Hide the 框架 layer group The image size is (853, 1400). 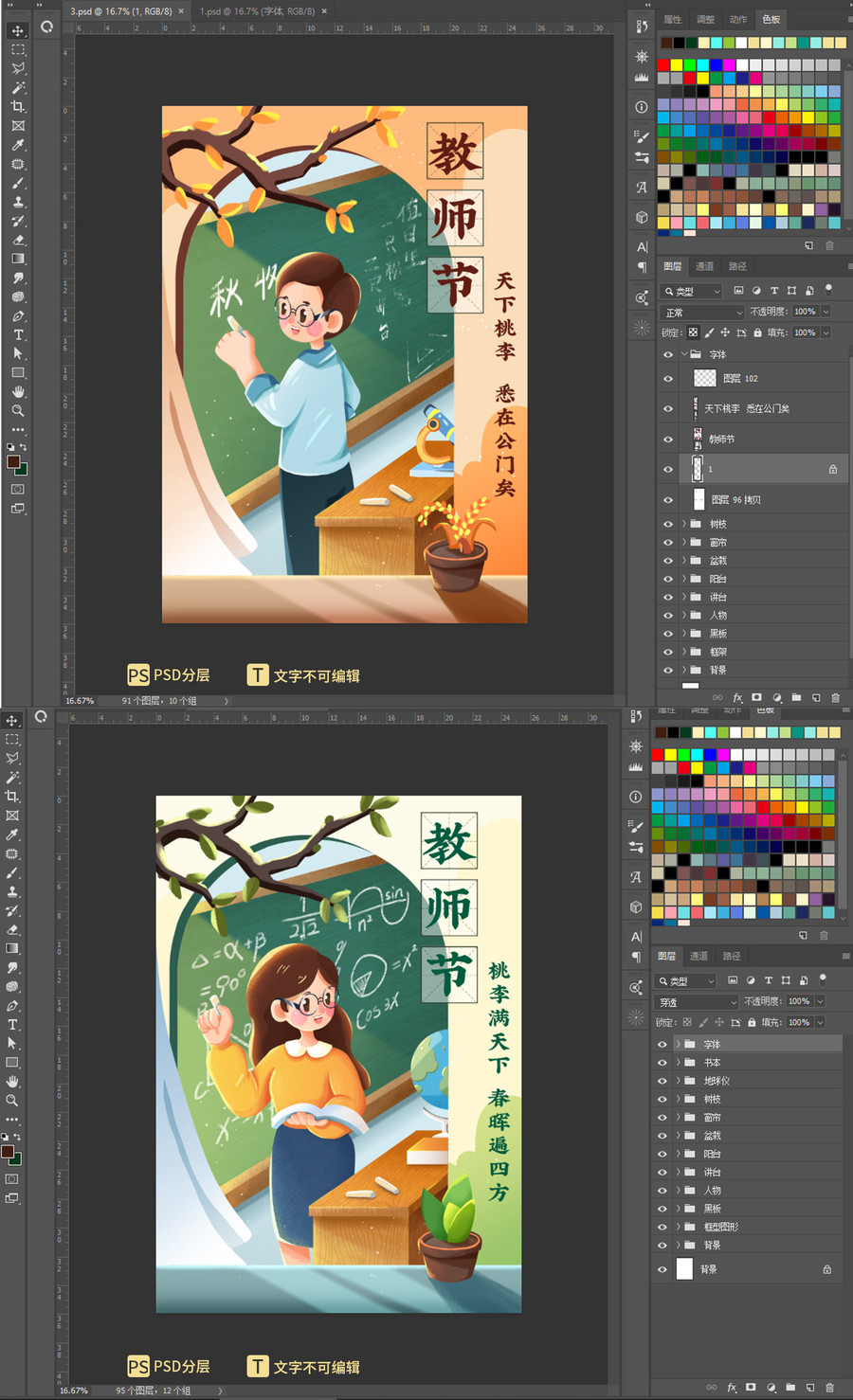pos(668,652)
